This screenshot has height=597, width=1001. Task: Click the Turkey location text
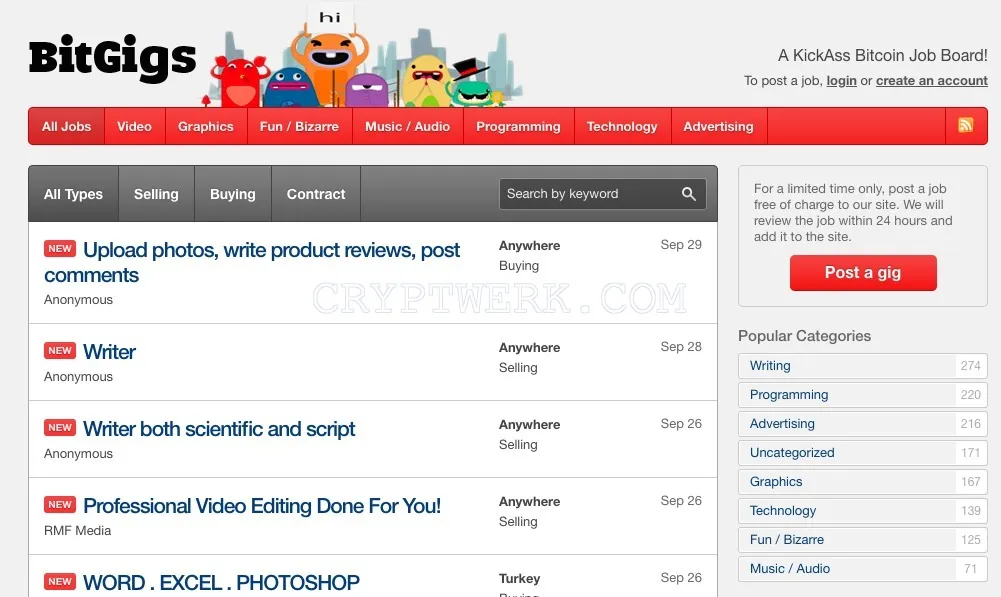[520, 578]
